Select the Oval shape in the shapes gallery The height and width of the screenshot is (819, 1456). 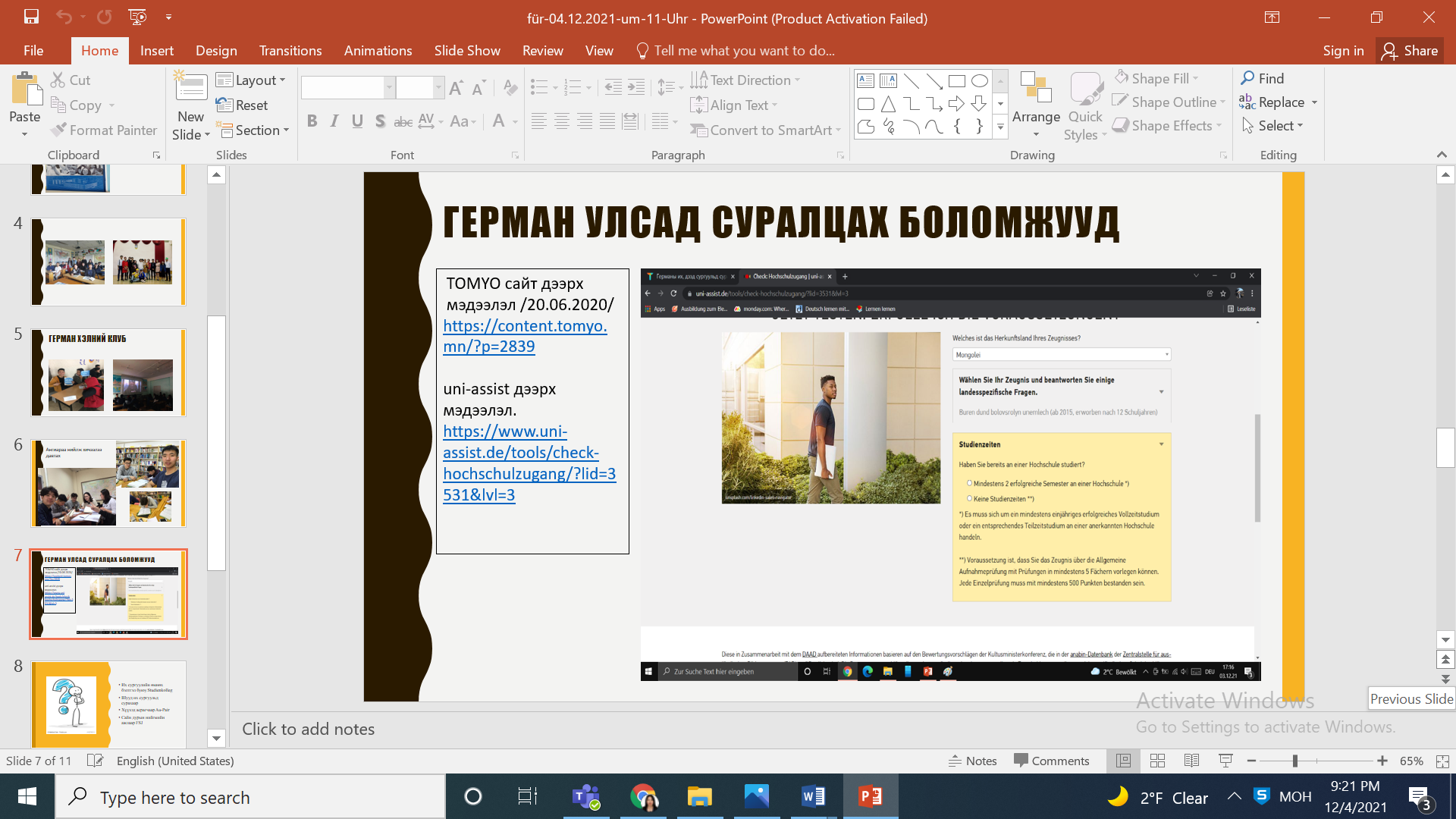[980, 81]
